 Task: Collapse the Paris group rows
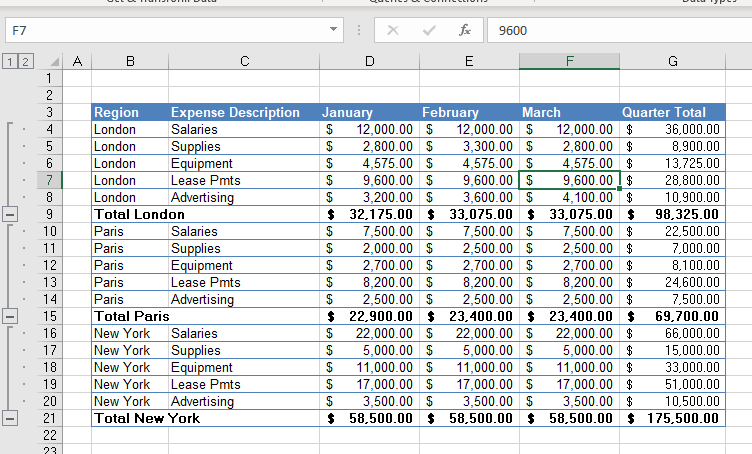10,316
